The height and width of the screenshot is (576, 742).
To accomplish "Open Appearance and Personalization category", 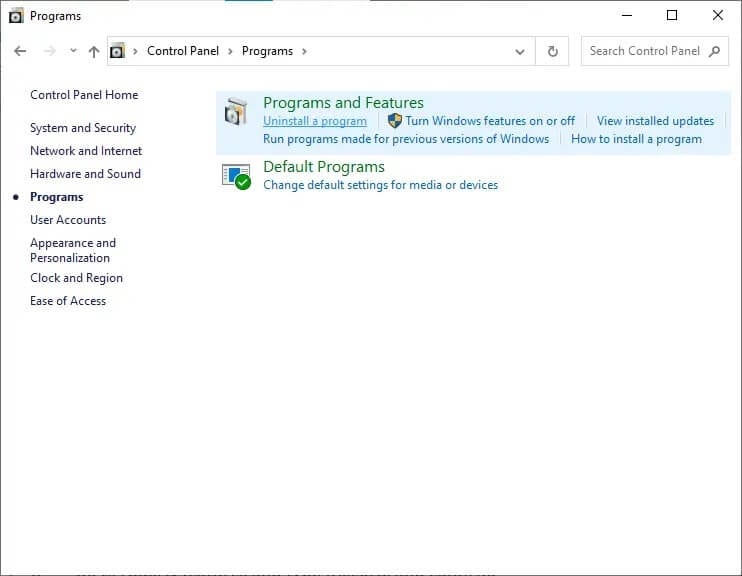I will (73, 250).
